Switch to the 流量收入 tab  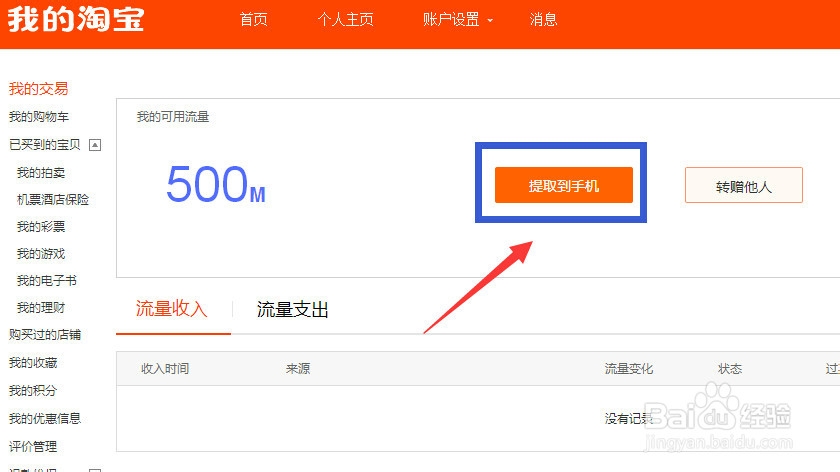(x=171, y=309)
